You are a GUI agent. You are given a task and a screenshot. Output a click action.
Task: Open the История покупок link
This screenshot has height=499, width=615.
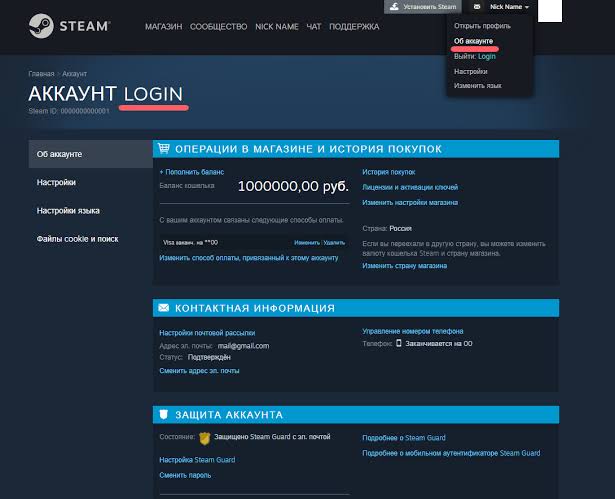click(388, 173)
